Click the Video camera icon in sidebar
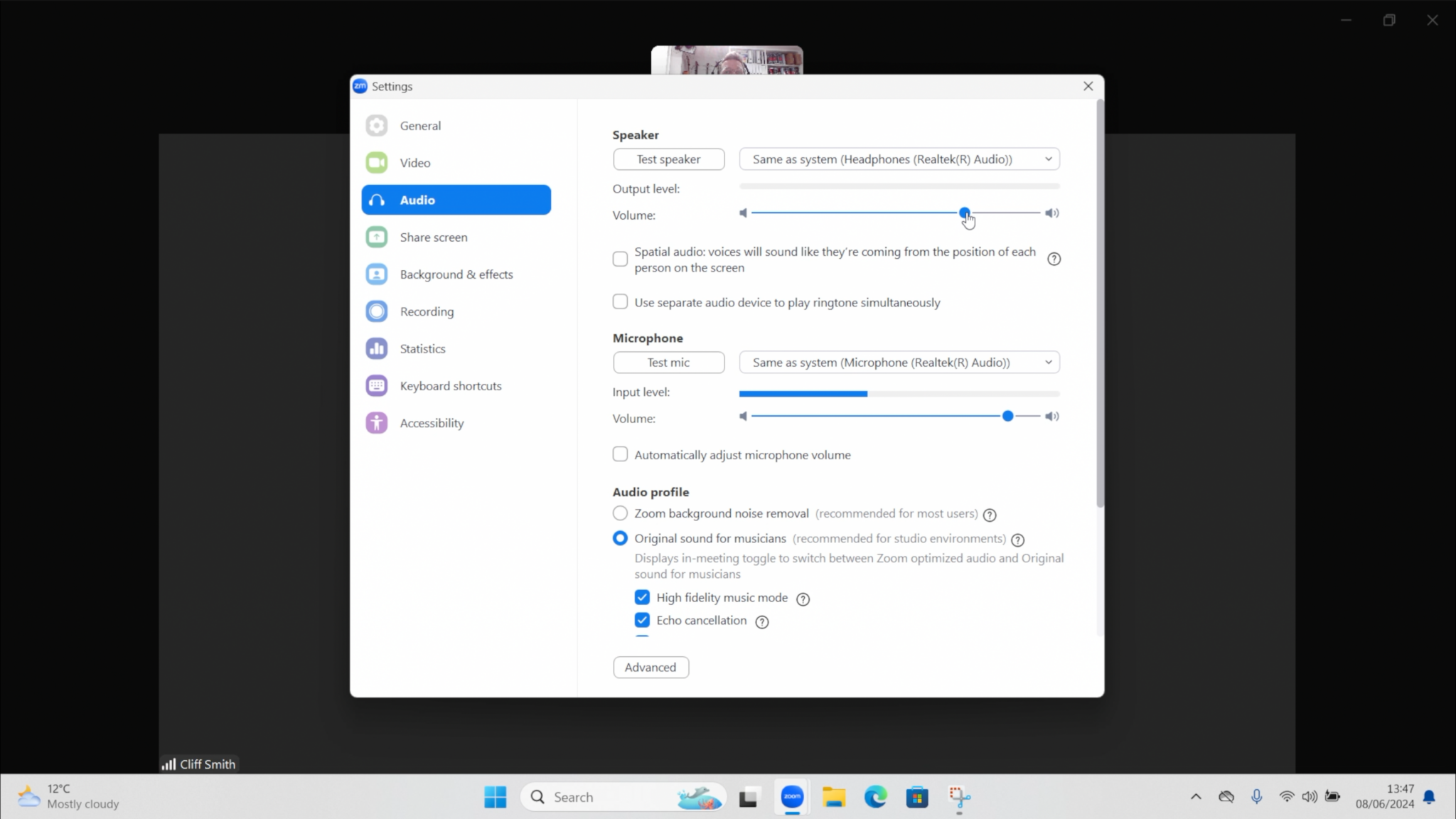The width and height of the screenshot is (1456, 819). click(x=377, y=163)
